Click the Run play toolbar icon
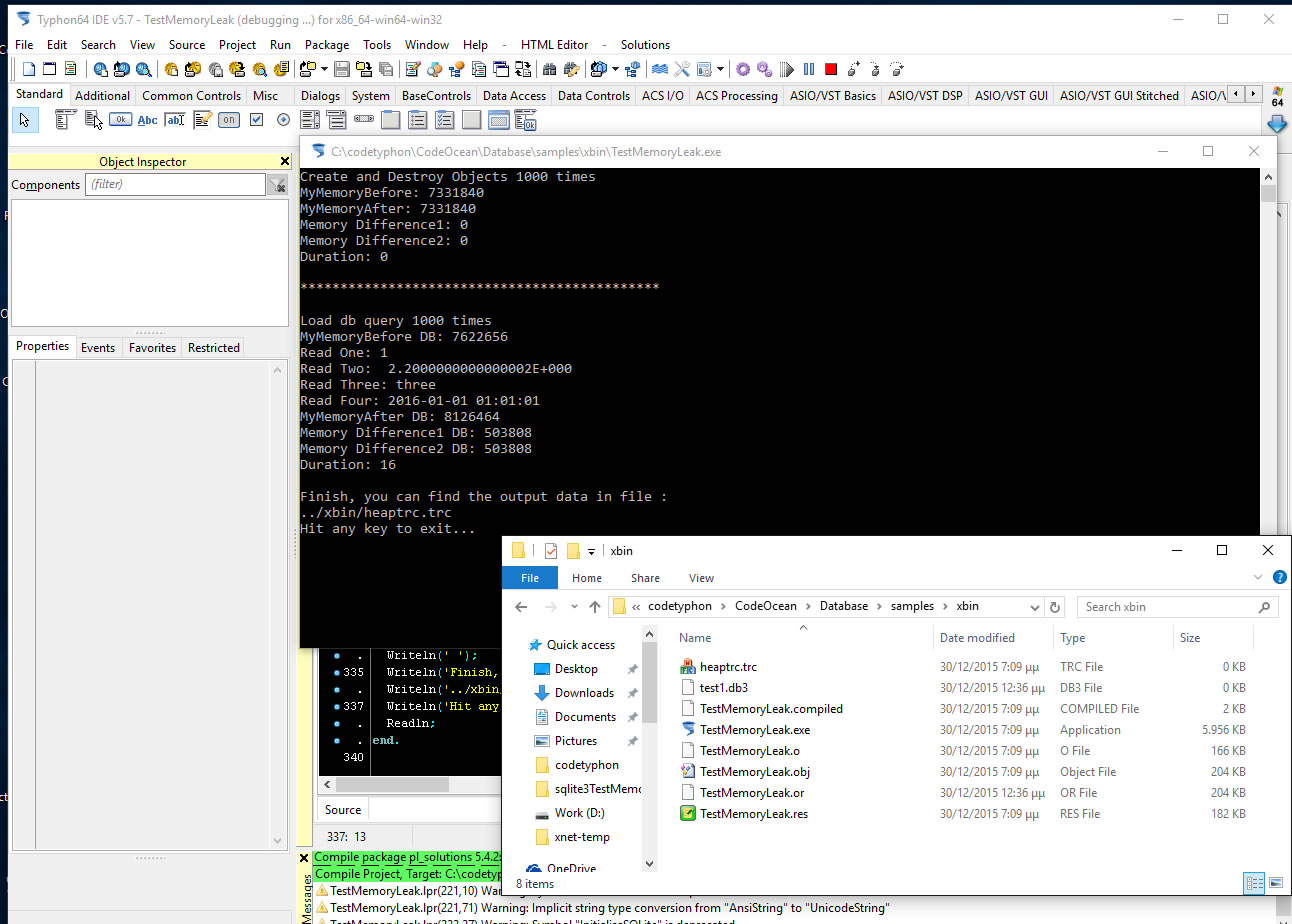 pyautogui.click(x=787, y=69)
